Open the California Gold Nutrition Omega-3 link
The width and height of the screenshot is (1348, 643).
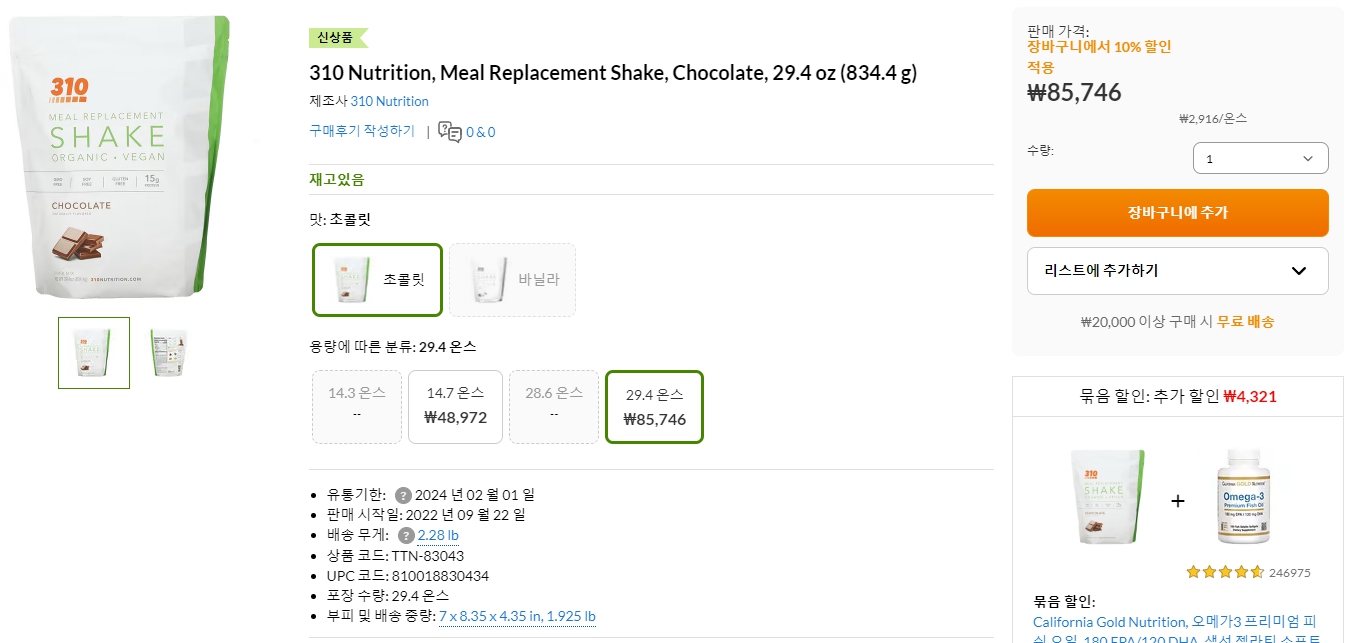pos(1177,621)
